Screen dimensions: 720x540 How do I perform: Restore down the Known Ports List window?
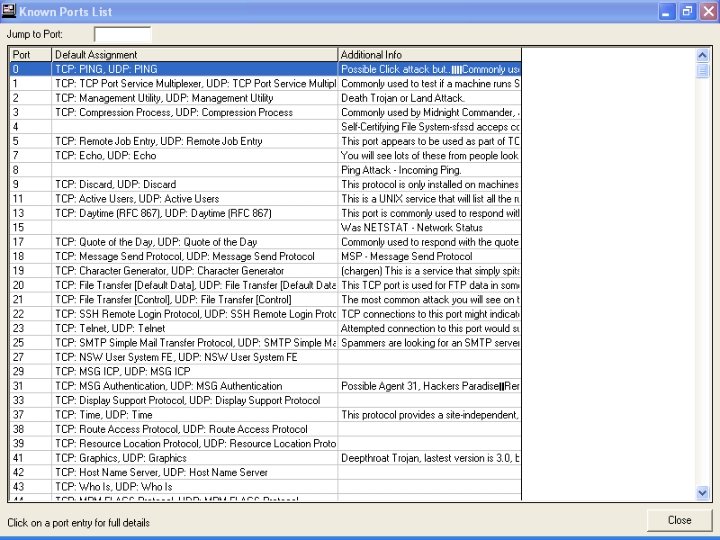click(687, 11)
